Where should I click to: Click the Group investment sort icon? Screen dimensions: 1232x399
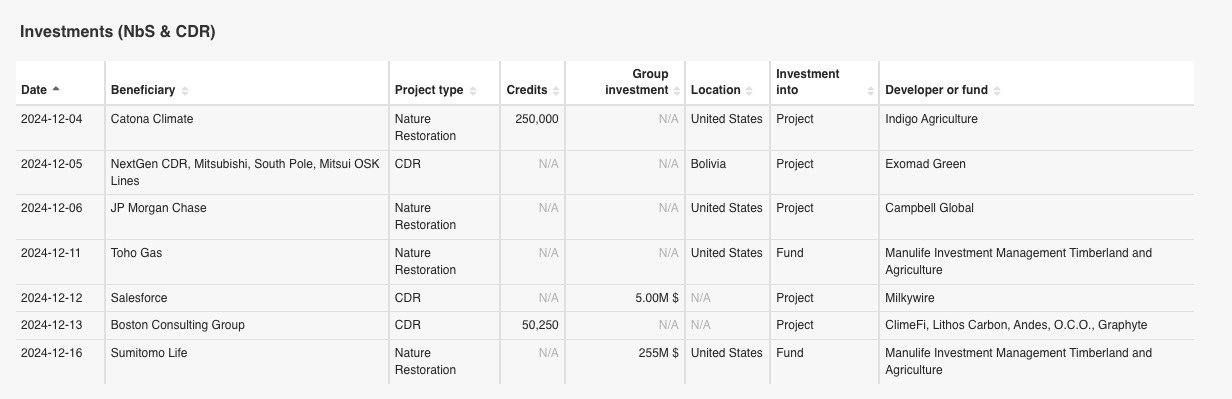coord(676,90)
